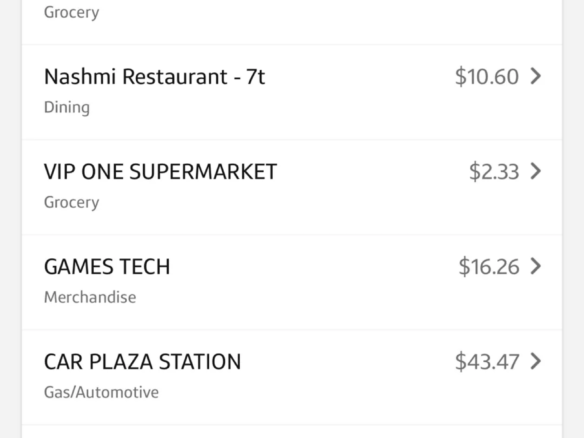Tap the $16.26 amount
This screenshot has height=438, width=584.
[489, 267]
